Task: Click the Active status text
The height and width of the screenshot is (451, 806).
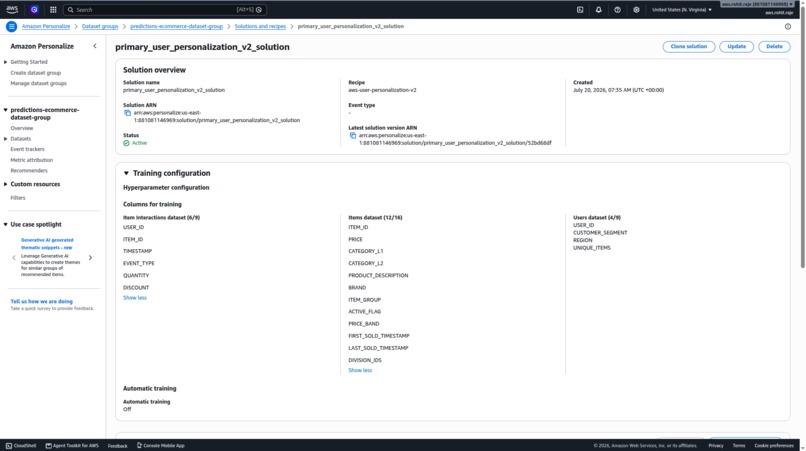Action: (139, 143)
